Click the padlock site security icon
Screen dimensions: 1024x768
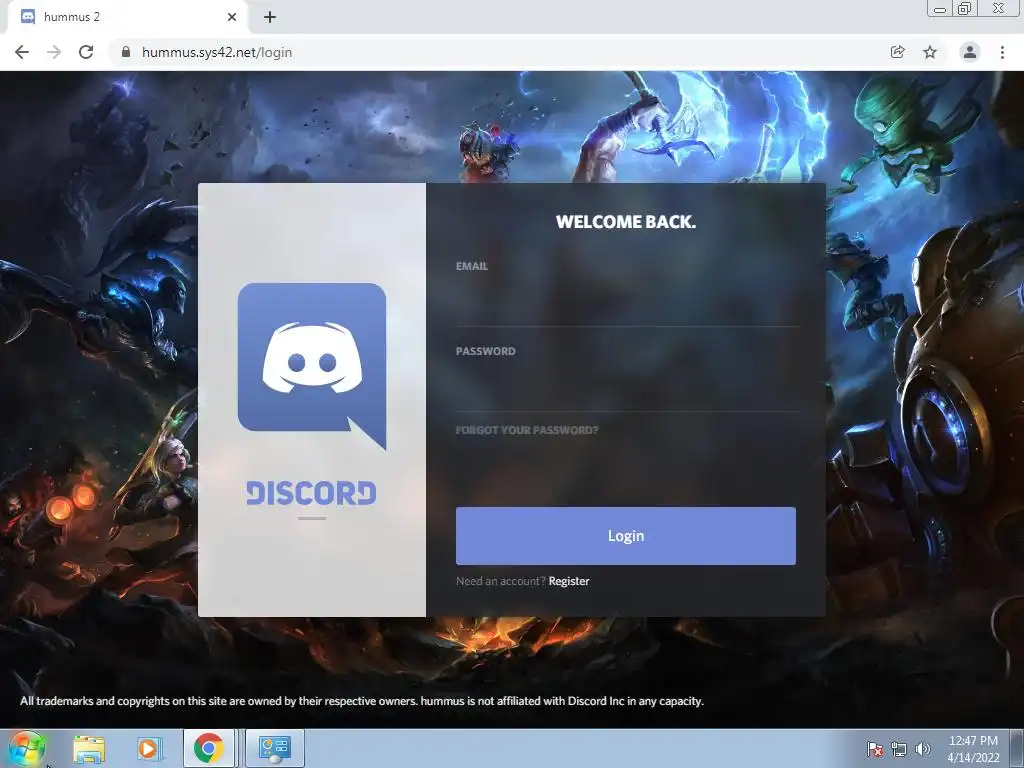coord(126,52)
